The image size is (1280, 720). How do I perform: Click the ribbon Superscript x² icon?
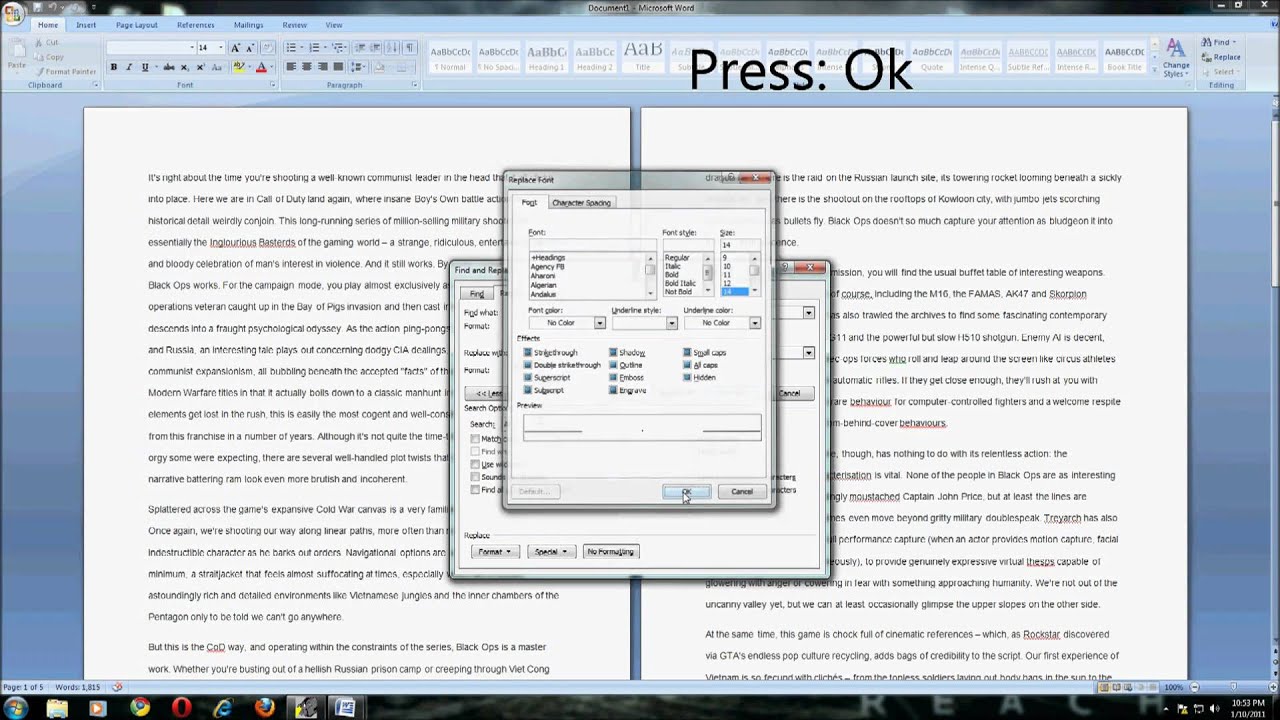201,67
